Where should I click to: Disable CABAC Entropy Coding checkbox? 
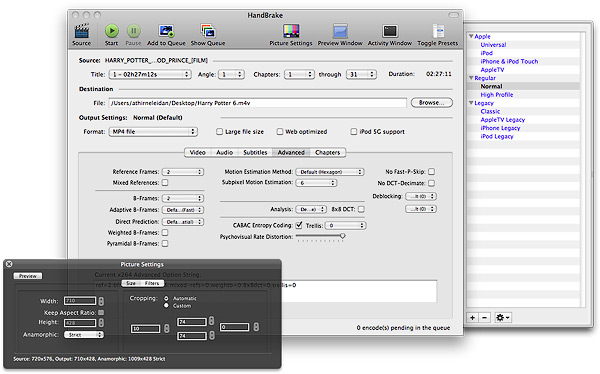299,225
